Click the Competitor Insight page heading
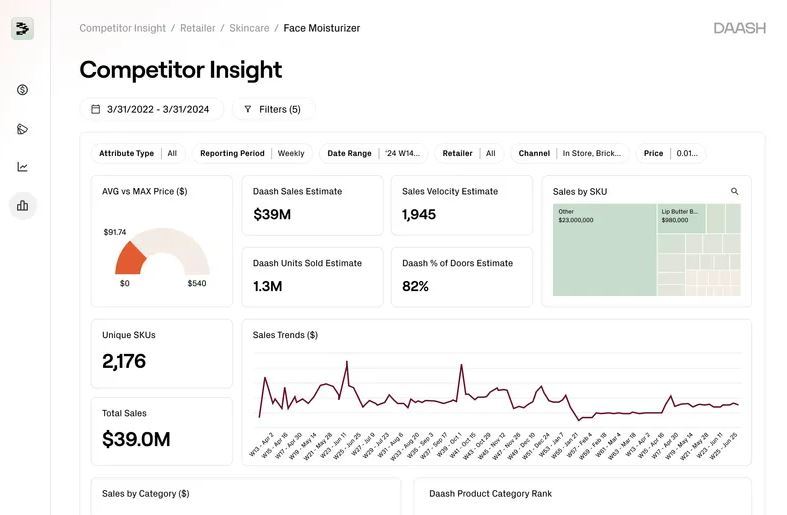 click(x=181, y=70)
